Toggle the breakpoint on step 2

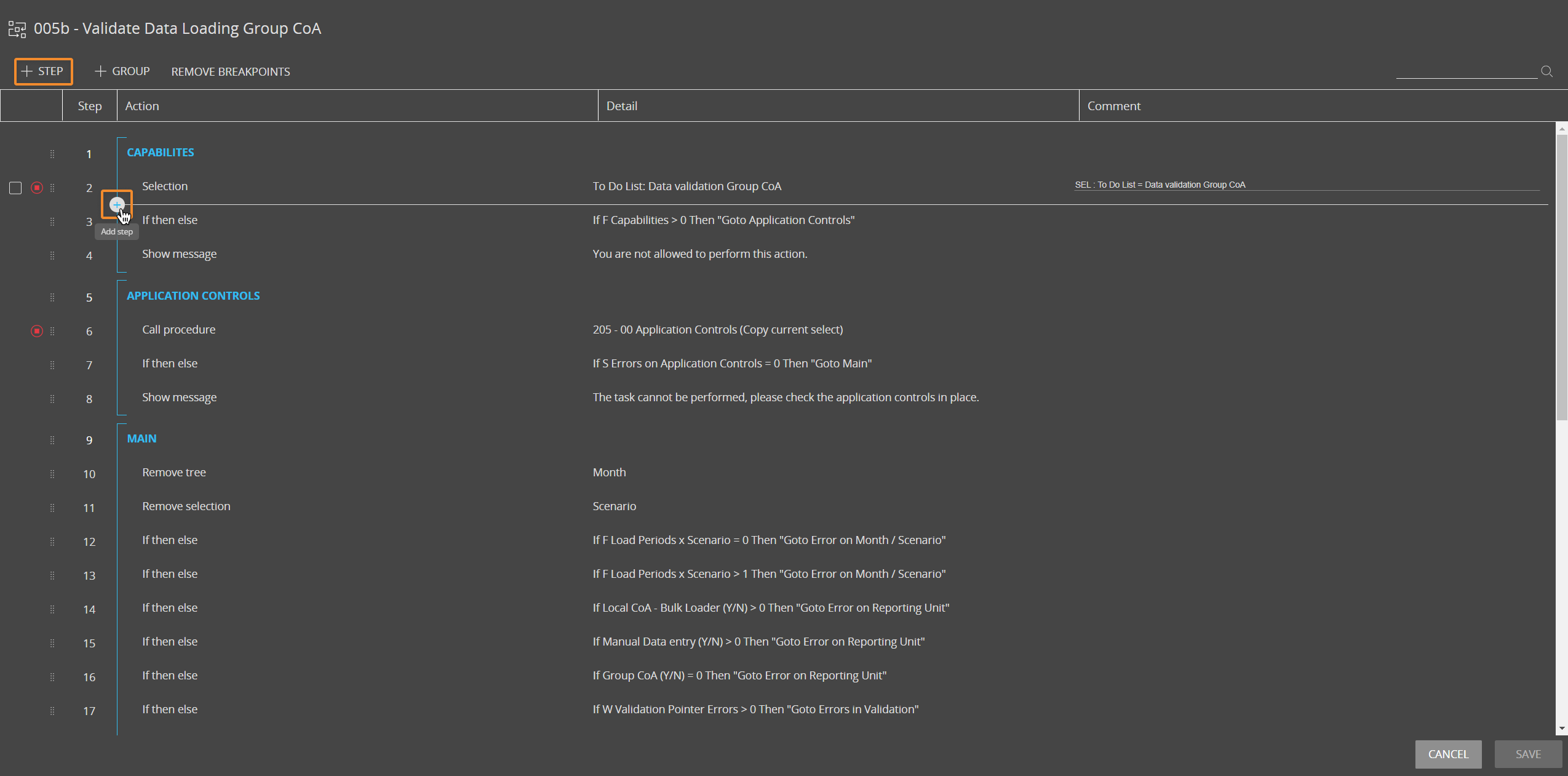tap(37, 188)
